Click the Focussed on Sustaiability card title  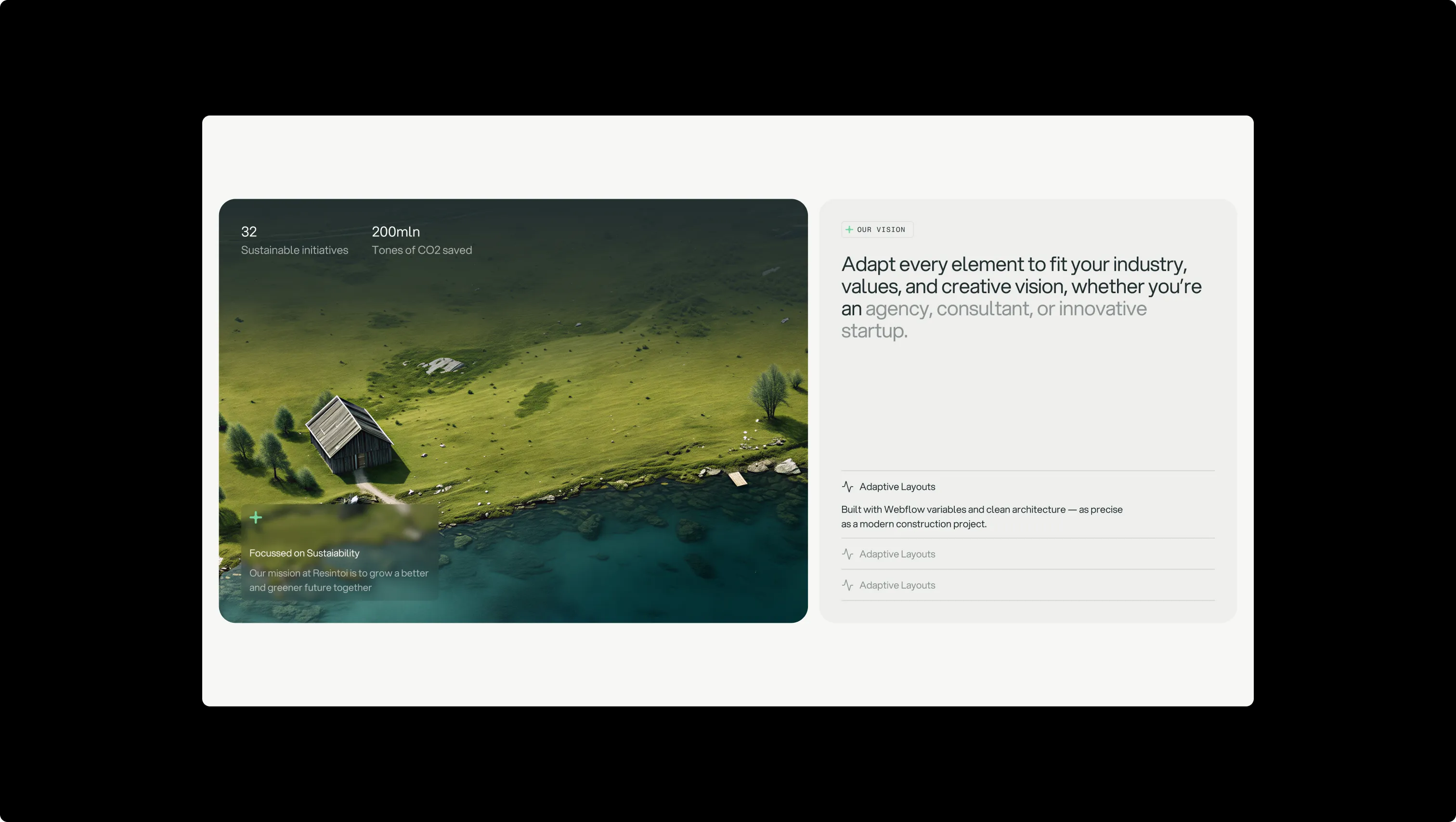pos(304,553)
